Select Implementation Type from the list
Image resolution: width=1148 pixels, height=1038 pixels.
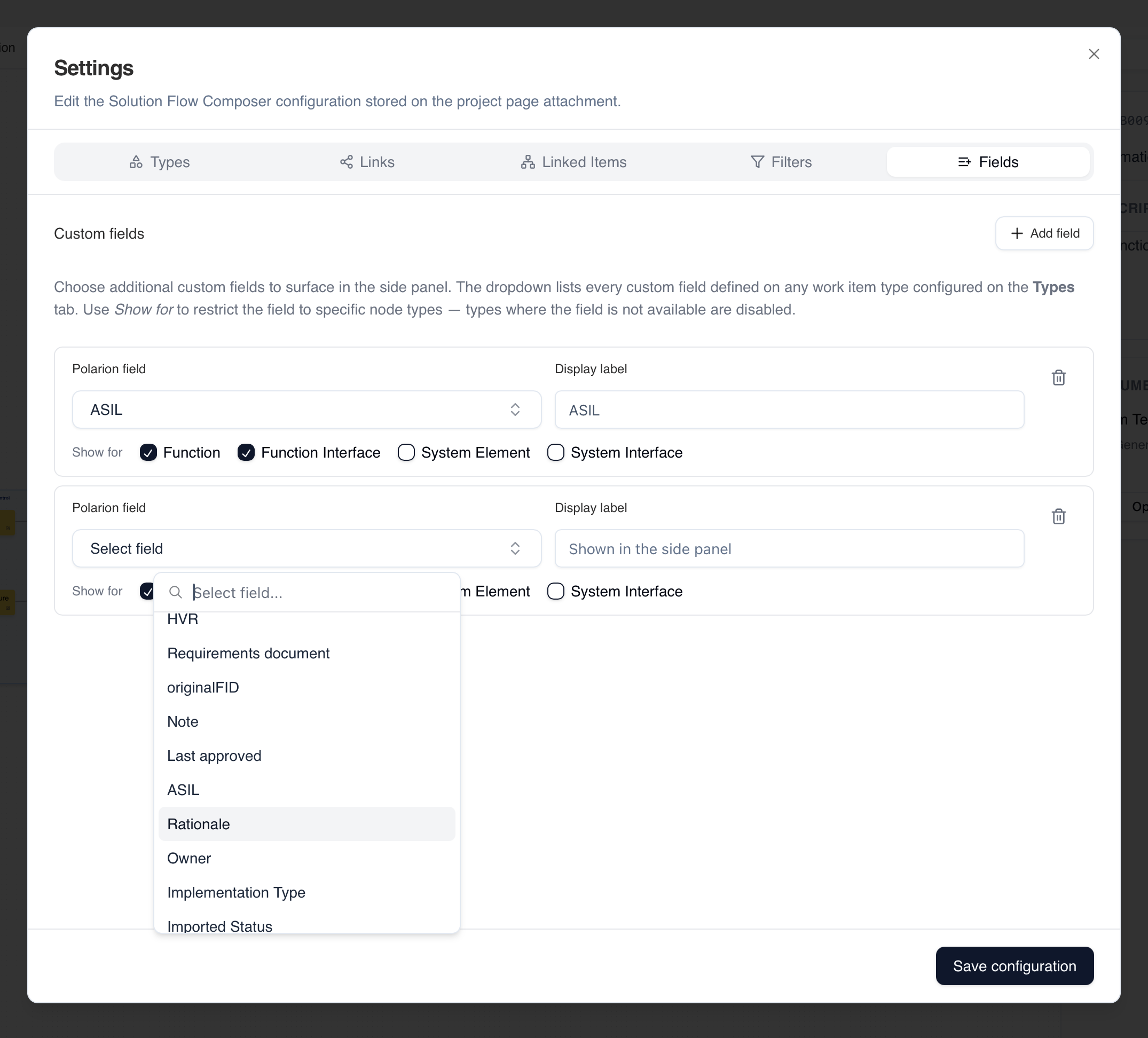(306, 892)
